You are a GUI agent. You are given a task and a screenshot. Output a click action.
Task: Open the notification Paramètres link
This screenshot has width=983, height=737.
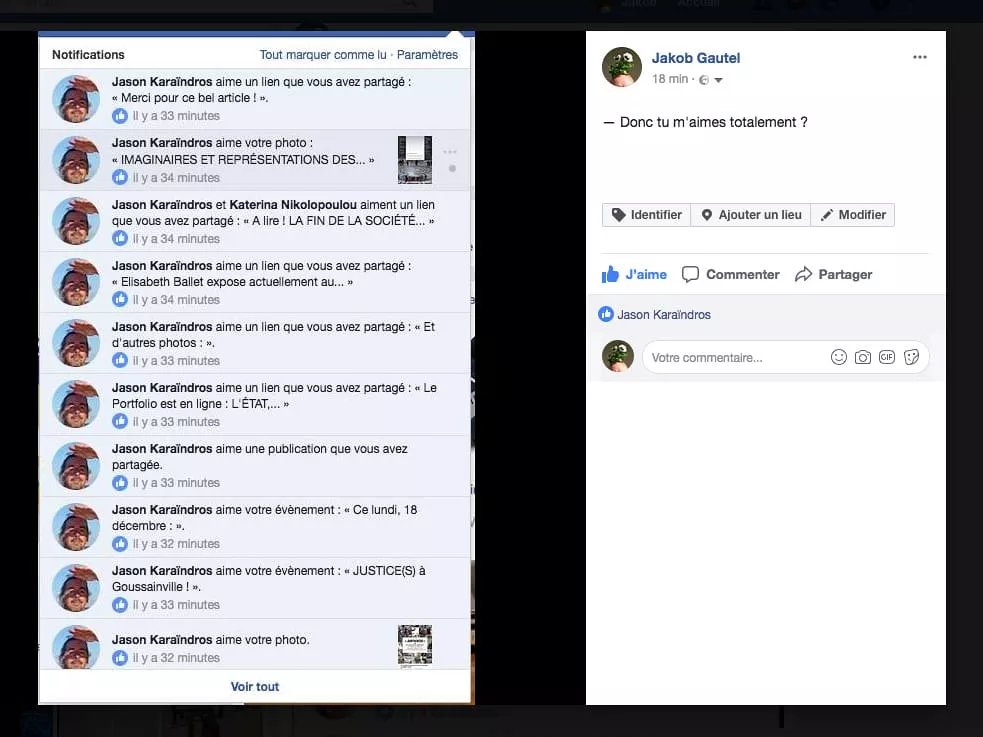[428, 55]
